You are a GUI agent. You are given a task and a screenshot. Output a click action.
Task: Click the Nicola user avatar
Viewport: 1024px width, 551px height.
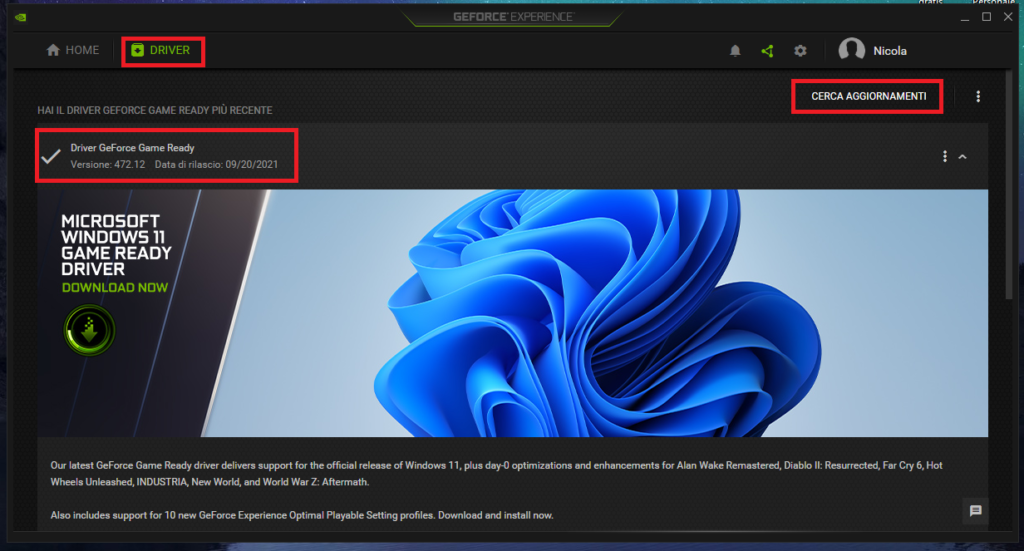point(852,50)
